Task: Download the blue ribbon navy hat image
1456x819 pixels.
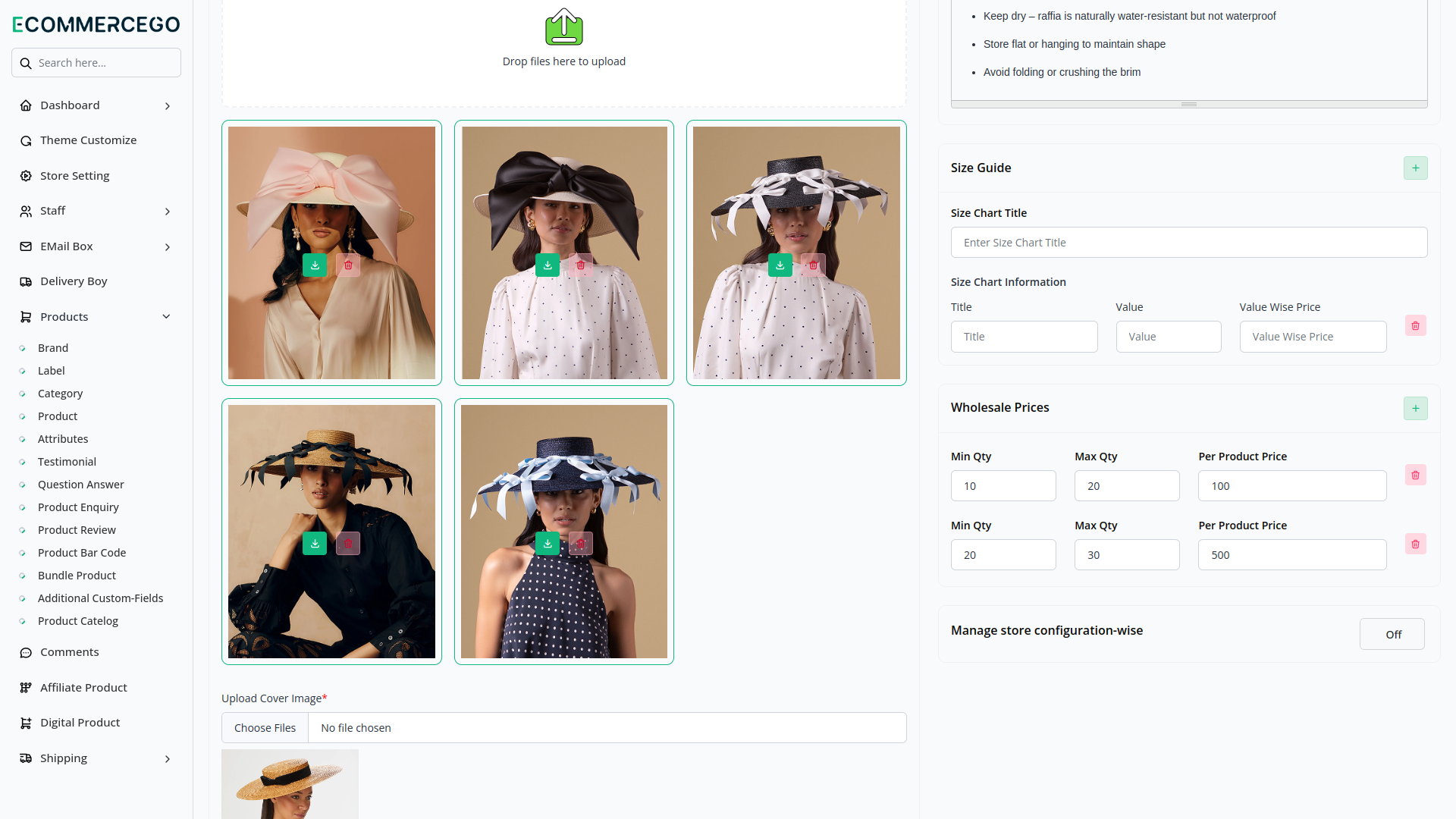Action: tap(548, 544)
